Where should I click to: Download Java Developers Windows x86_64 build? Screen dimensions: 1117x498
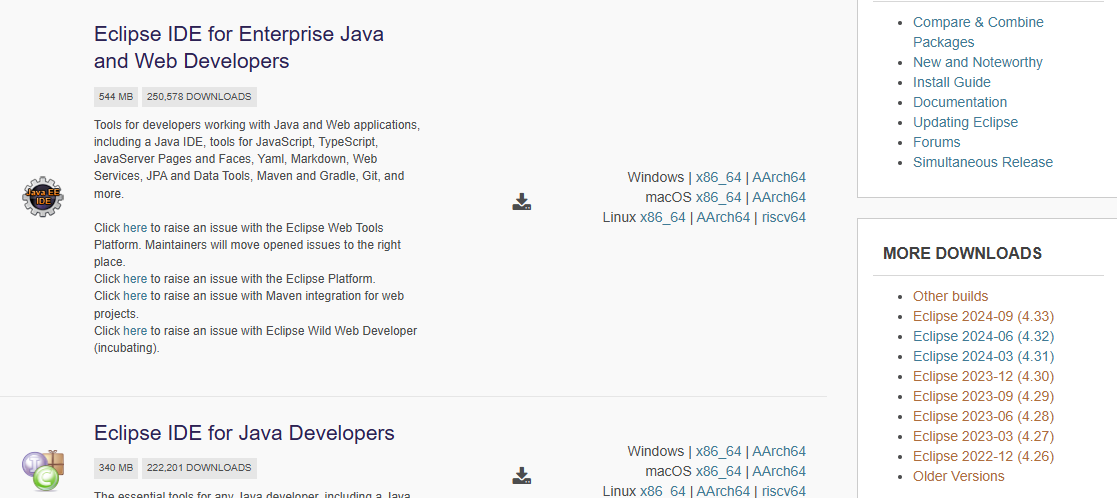click(718, 451)
